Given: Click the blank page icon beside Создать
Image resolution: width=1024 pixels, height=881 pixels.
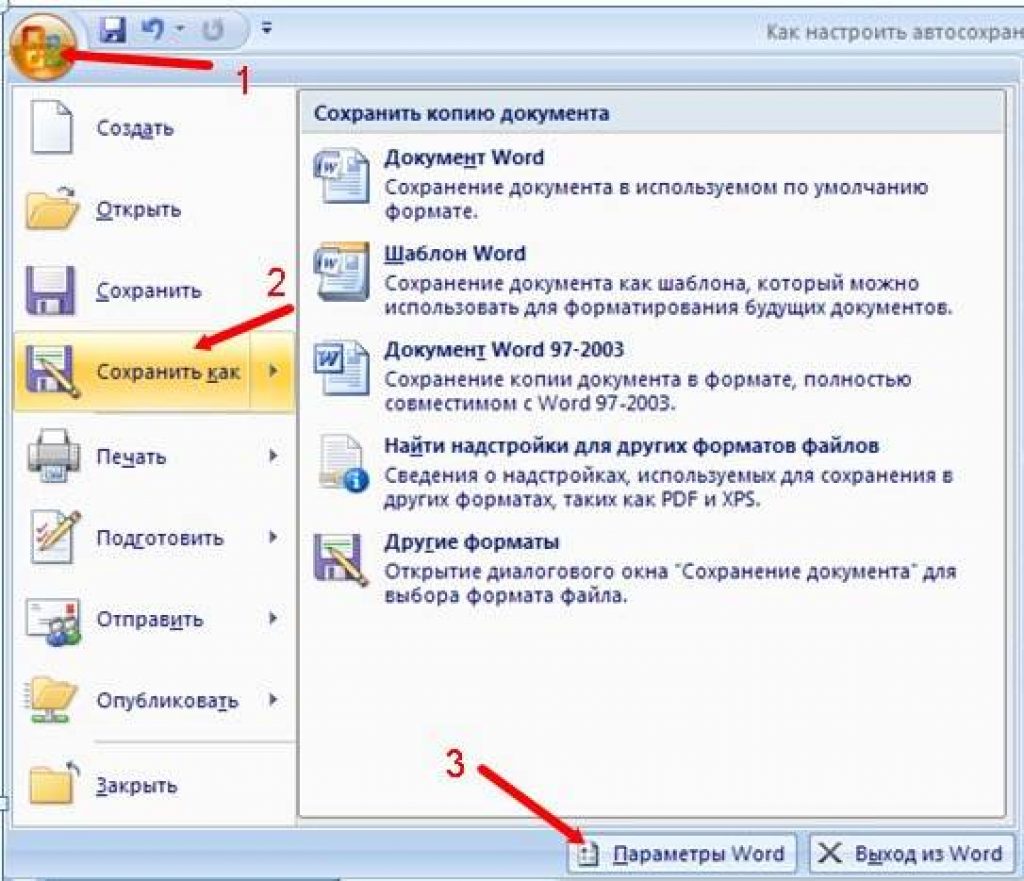Looking at the screenshot, I should (51, 127).
